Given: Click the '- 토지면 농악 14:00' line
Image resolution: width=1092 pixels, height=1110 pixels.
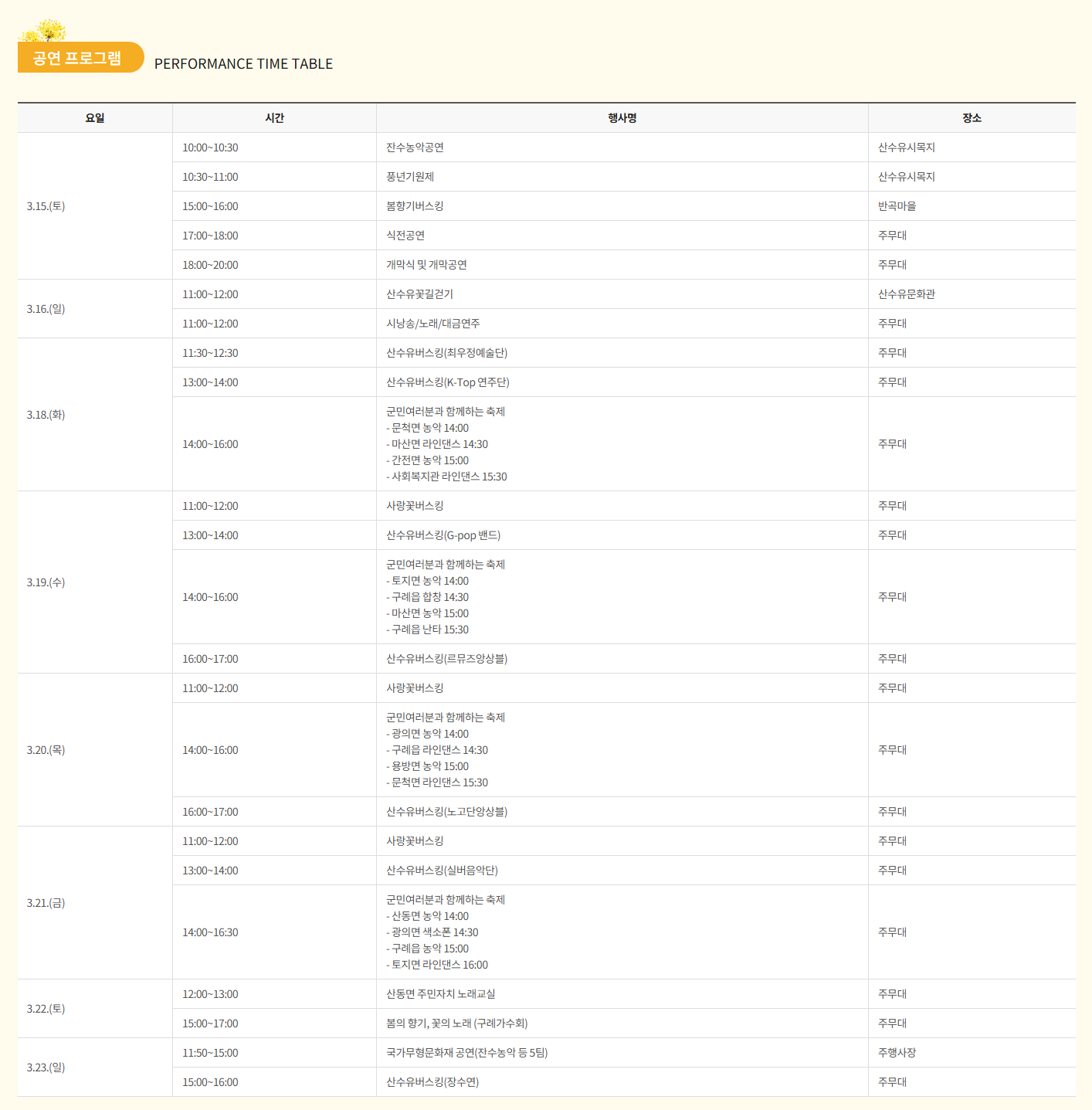Looking at the screenshot, I should [x=427, y=581].
